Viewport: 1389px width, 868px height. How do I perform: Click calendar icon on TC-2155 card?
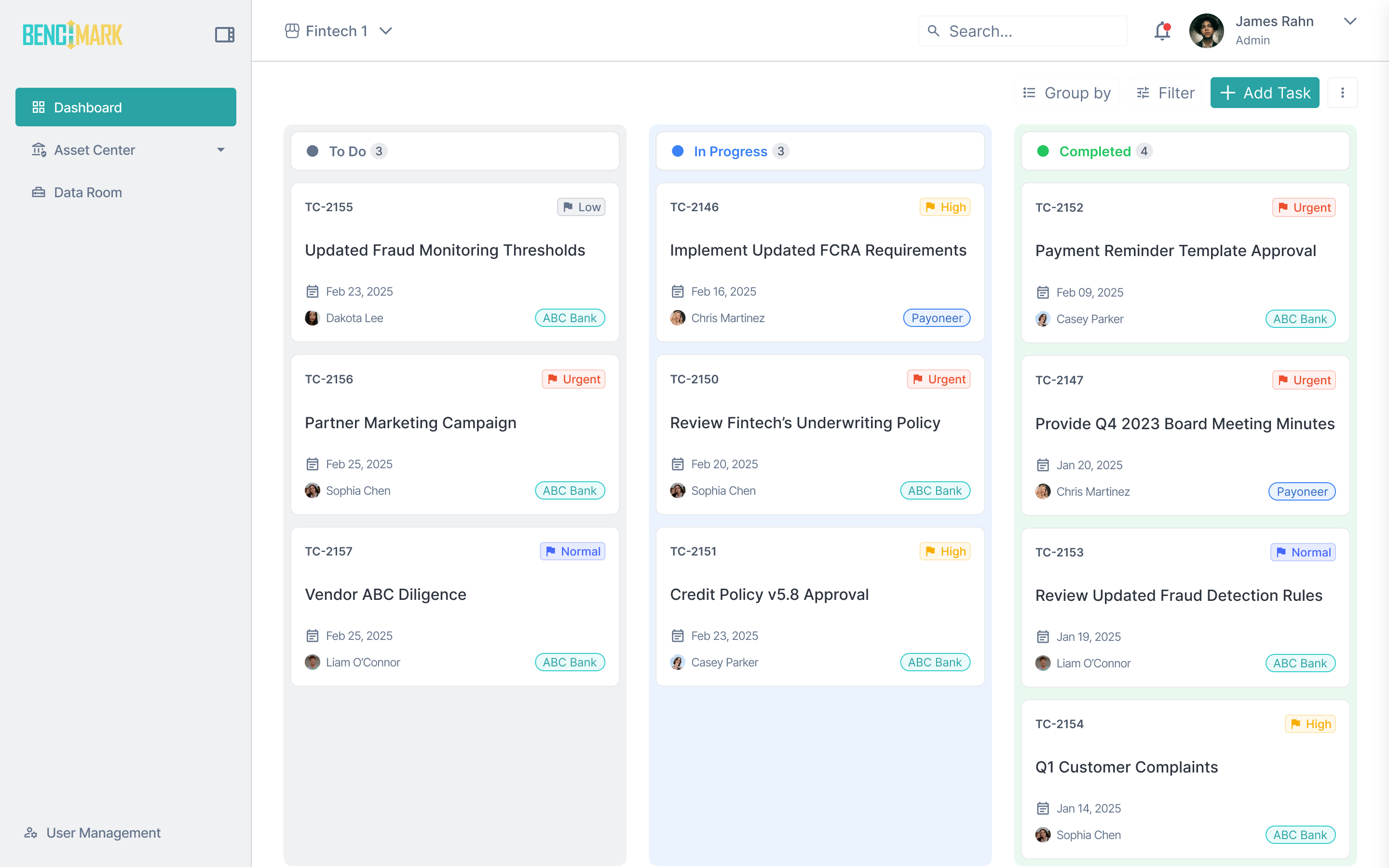(x=312, y=292)
